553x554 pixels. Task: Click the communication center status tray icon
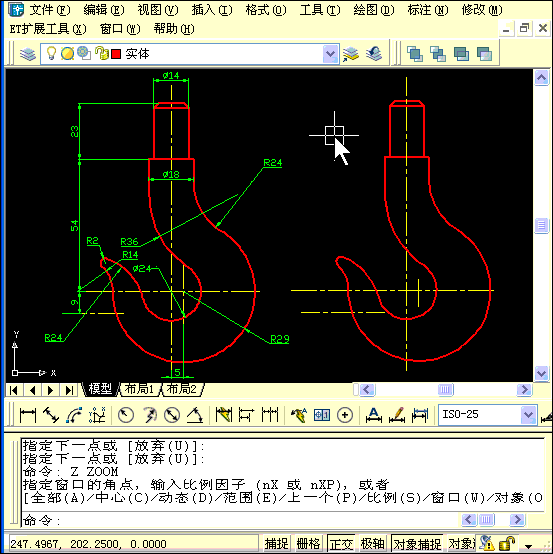click(487, 543)
